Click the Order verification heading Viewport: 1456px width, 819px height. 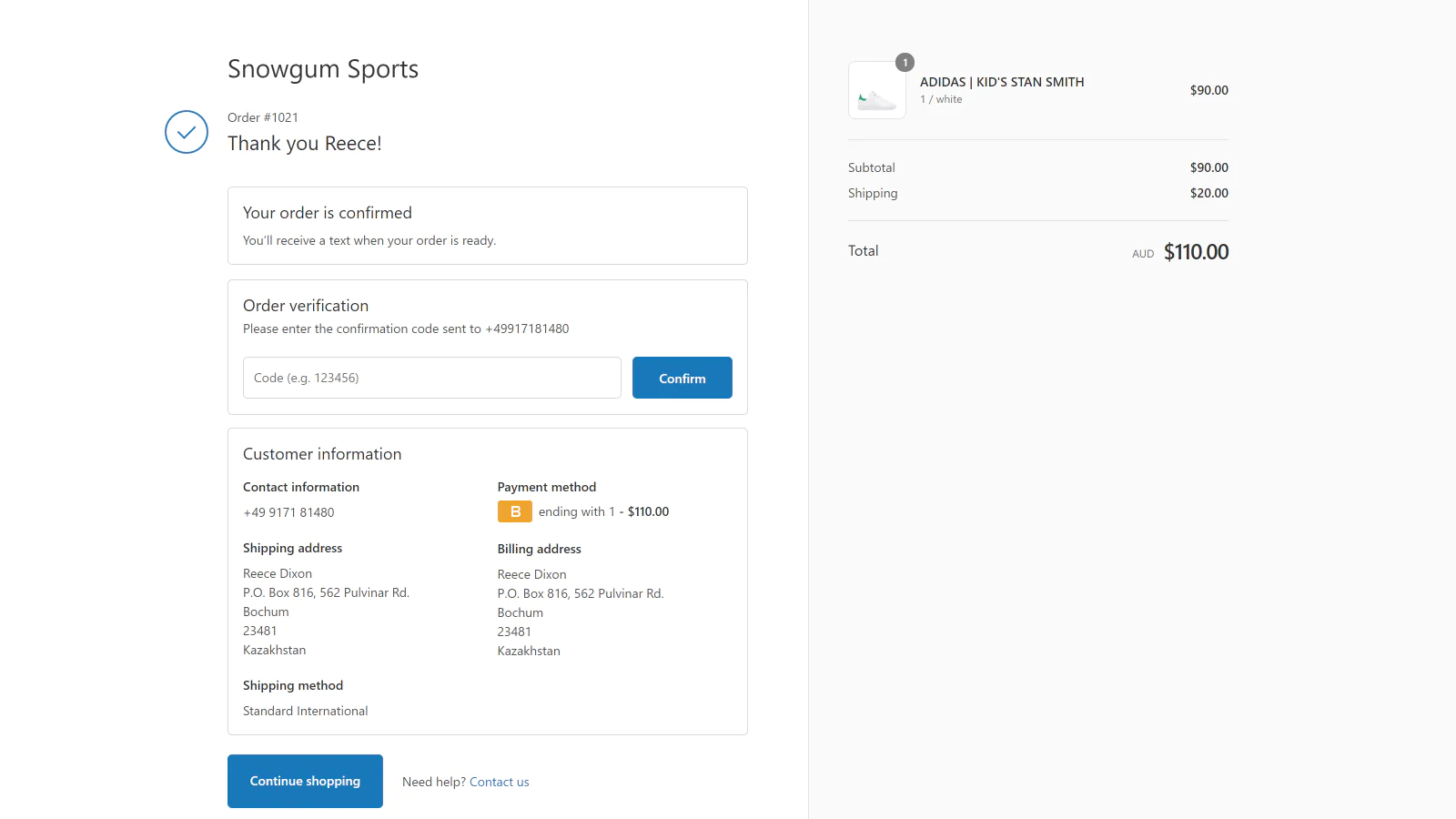[x=306, y=306]
